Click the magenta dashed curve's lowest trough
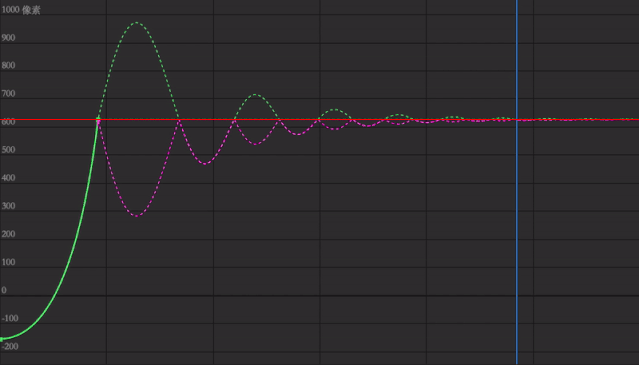Image resolution: width=639 pixels, height=365 pixels. coord(137,215)
